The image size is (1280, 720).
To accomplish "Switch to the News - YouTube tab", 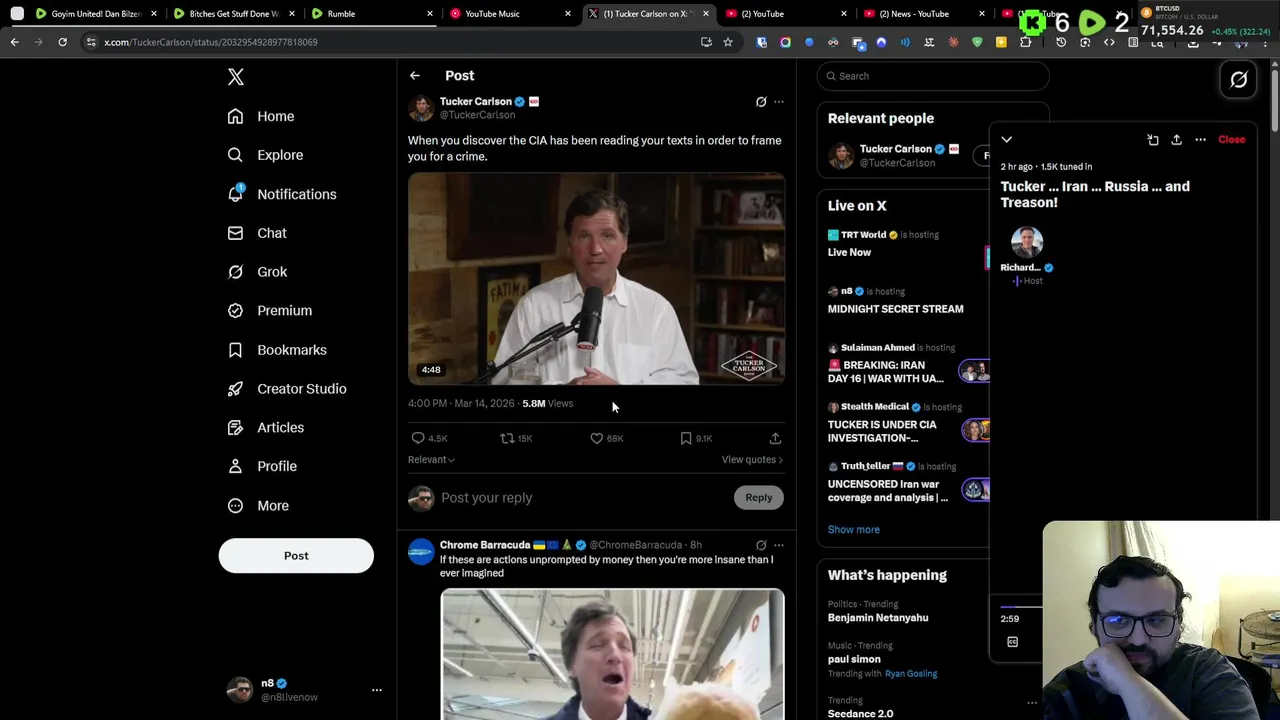I will tap(922, 14).
